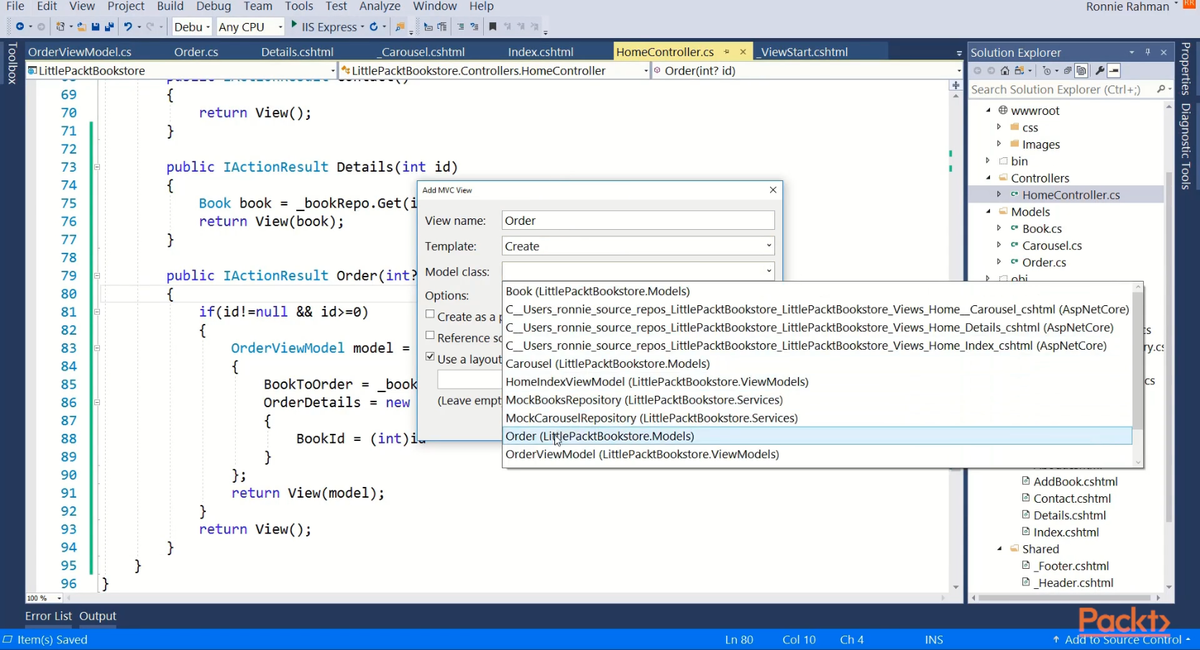Open the Build menu

[x=170, y=6]
